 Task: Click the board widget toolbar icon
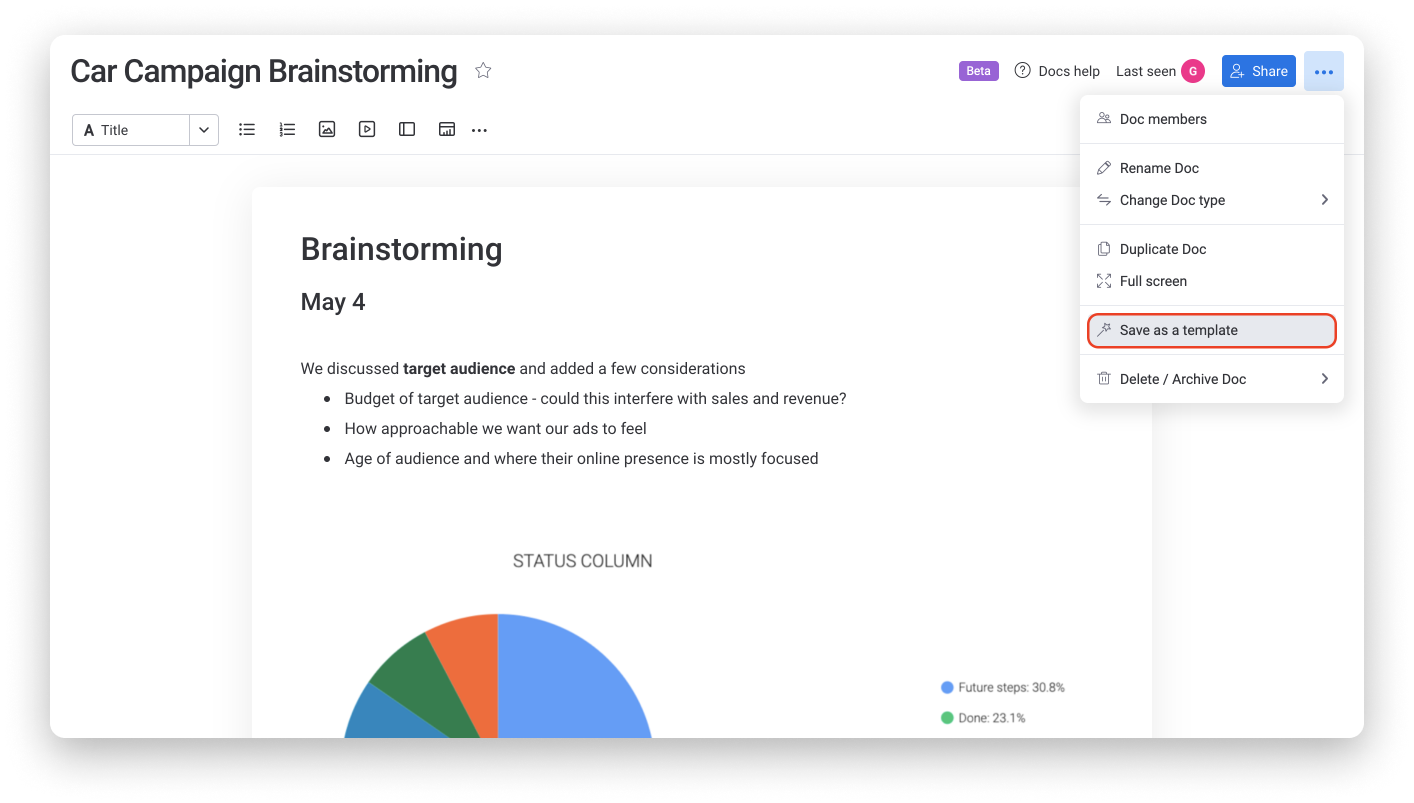(447, 129)
